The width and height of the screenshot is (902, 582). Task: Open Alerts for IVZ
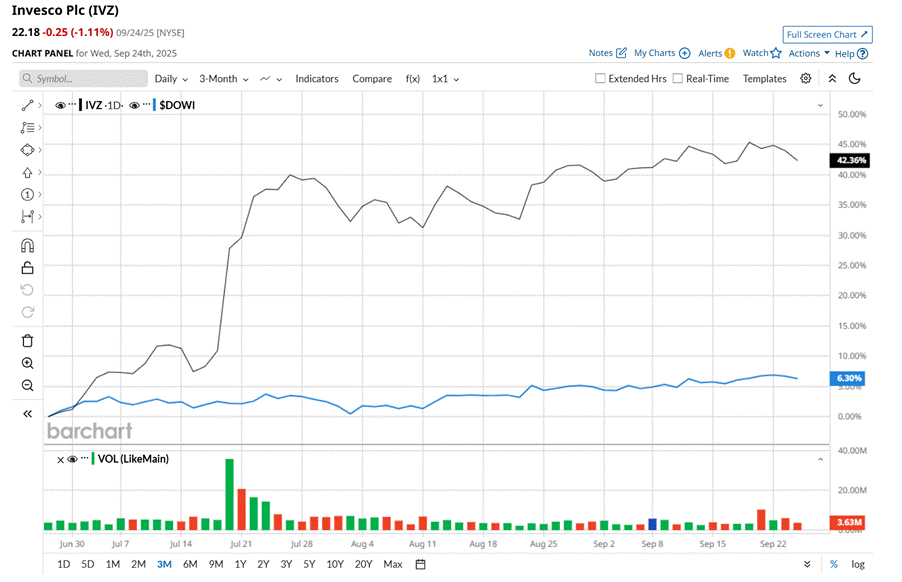click(717, 53)
